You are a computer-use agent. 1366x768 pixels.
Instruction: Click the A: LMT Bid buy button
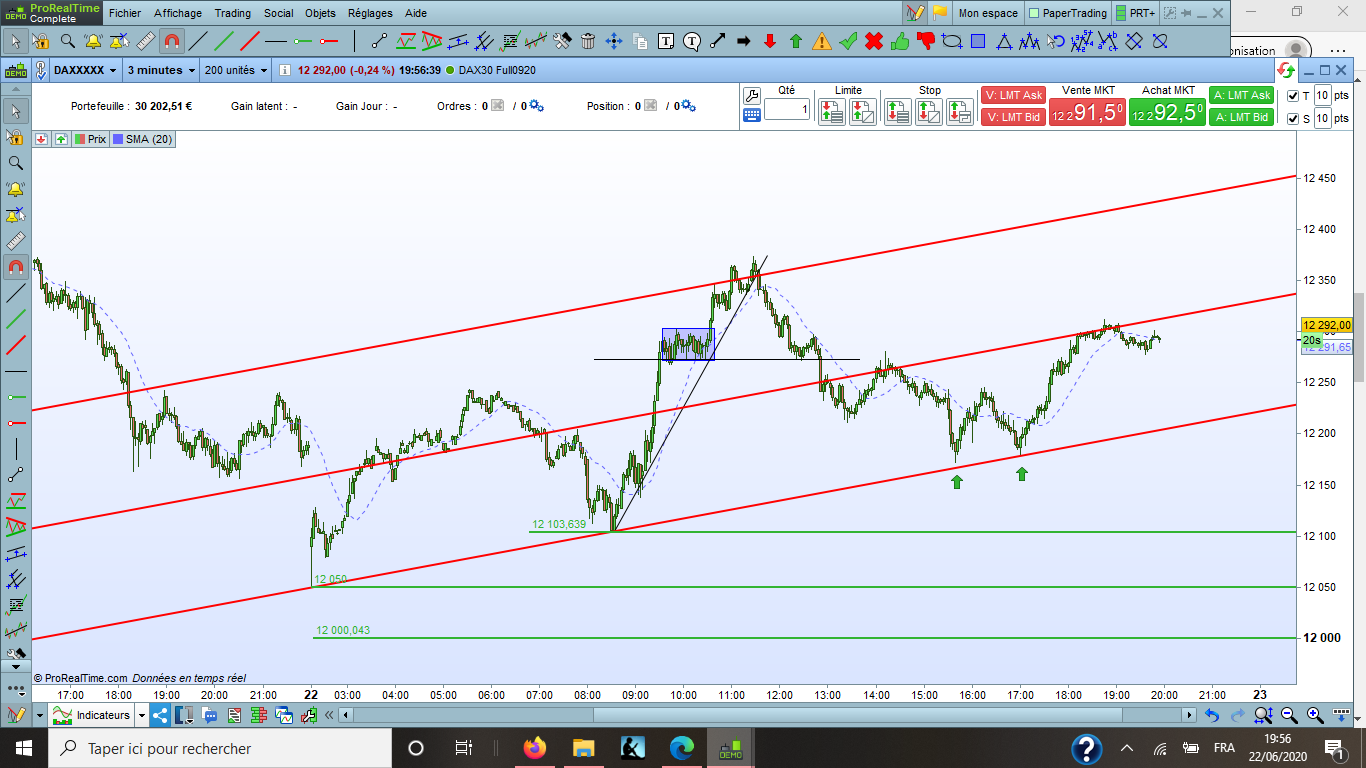tap(1241, 117)
